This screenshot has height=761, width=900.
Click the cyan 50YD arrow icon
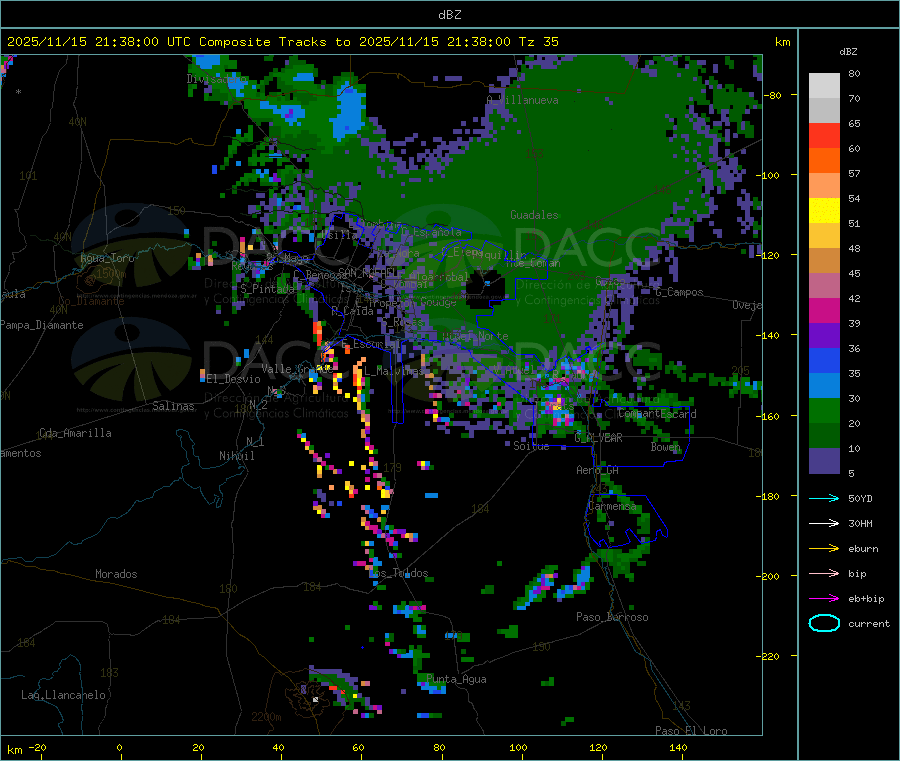[824, 498]
